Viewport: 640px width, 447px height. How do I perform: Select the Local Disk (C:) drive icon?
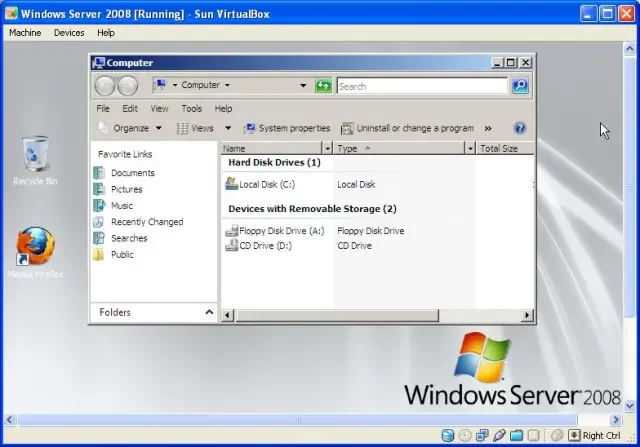pos(231,184)
